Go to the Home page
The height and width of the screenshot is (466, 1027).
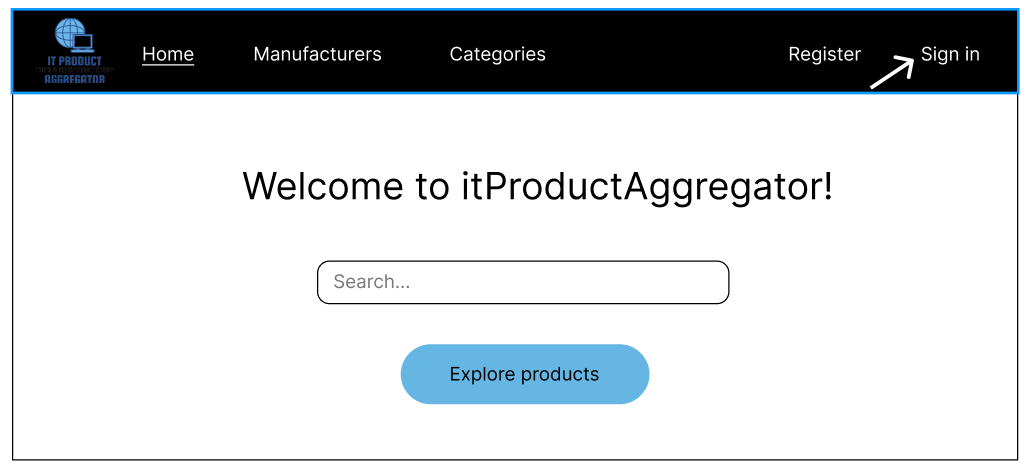point(168,54)
